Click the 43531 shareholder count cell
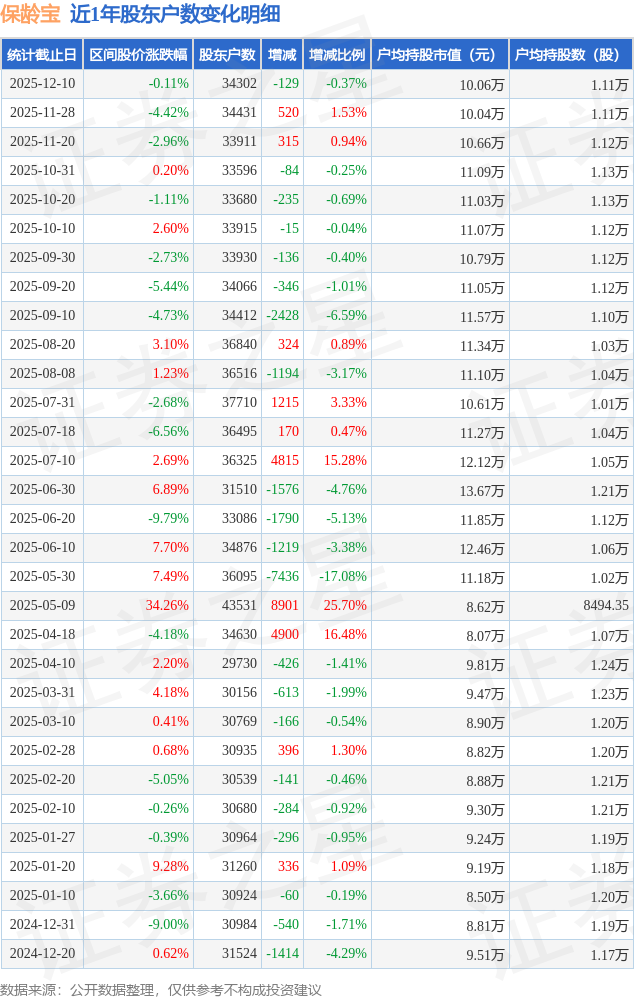The height and width of the screenshot is (999, 634). coord(239,606)
